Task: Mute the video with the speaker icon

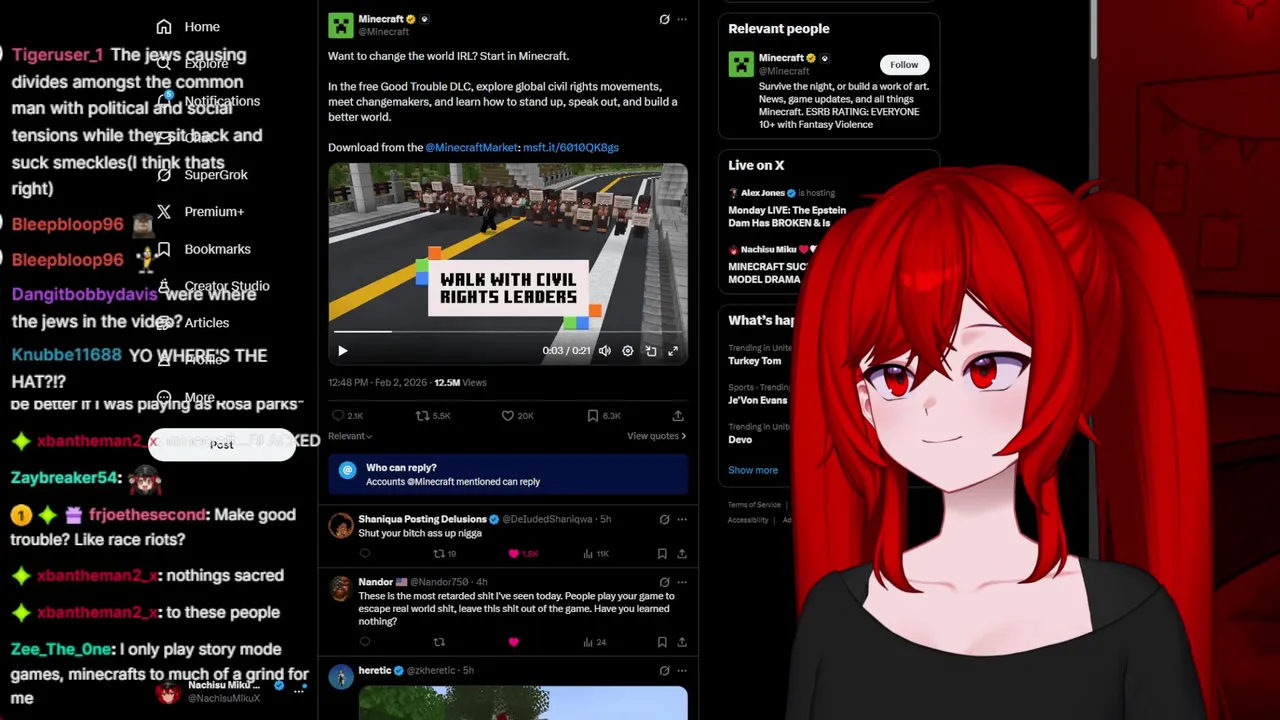Action: (605, 351)
